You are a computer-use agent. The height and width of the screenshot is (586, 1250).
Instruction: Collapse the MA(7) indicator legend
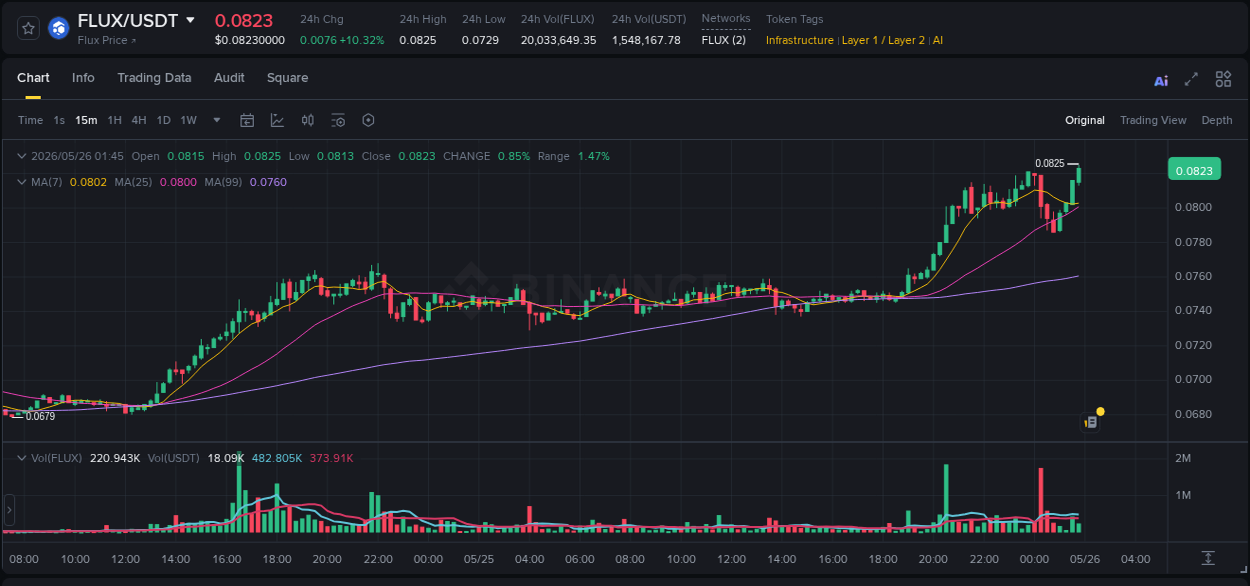(x=22, y=182)
